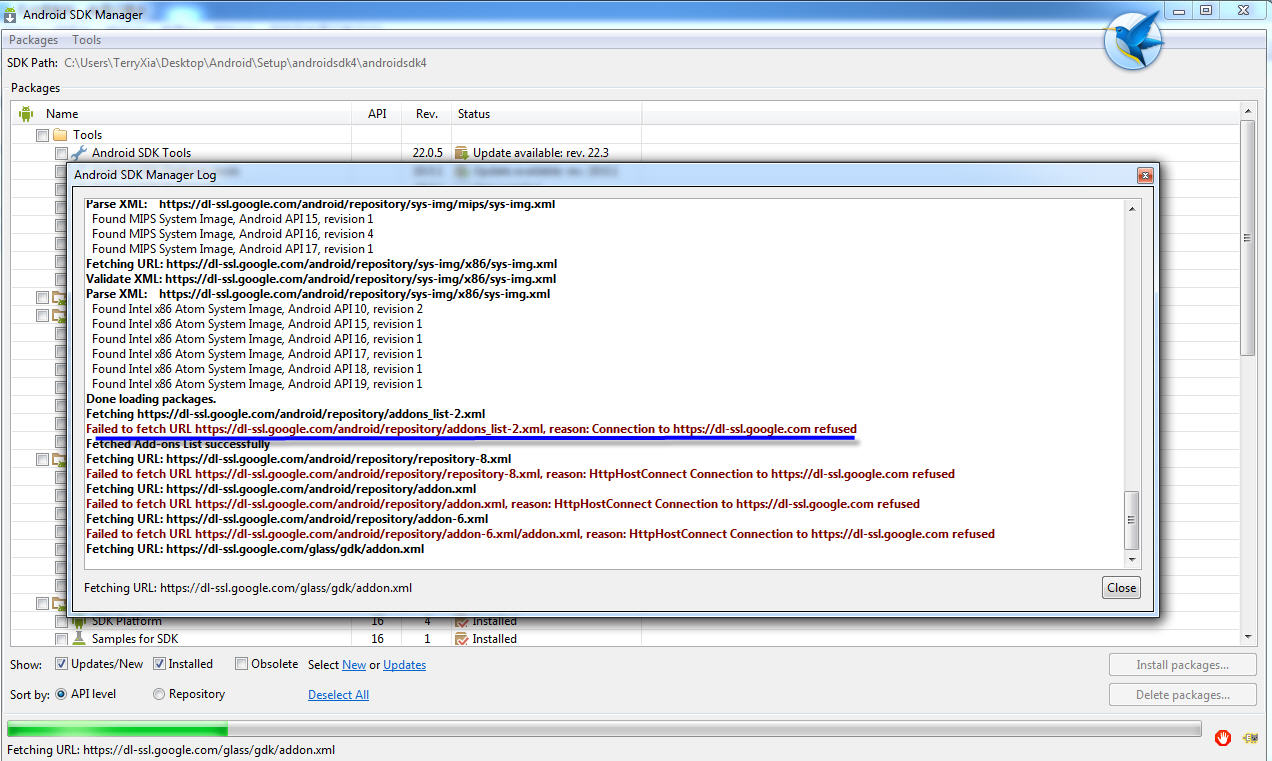Image resolution: width=1272 pixels, height=761 pixels.
Task: Click the Android SDK Manager title bar icon
Action: tap(11, 14)
